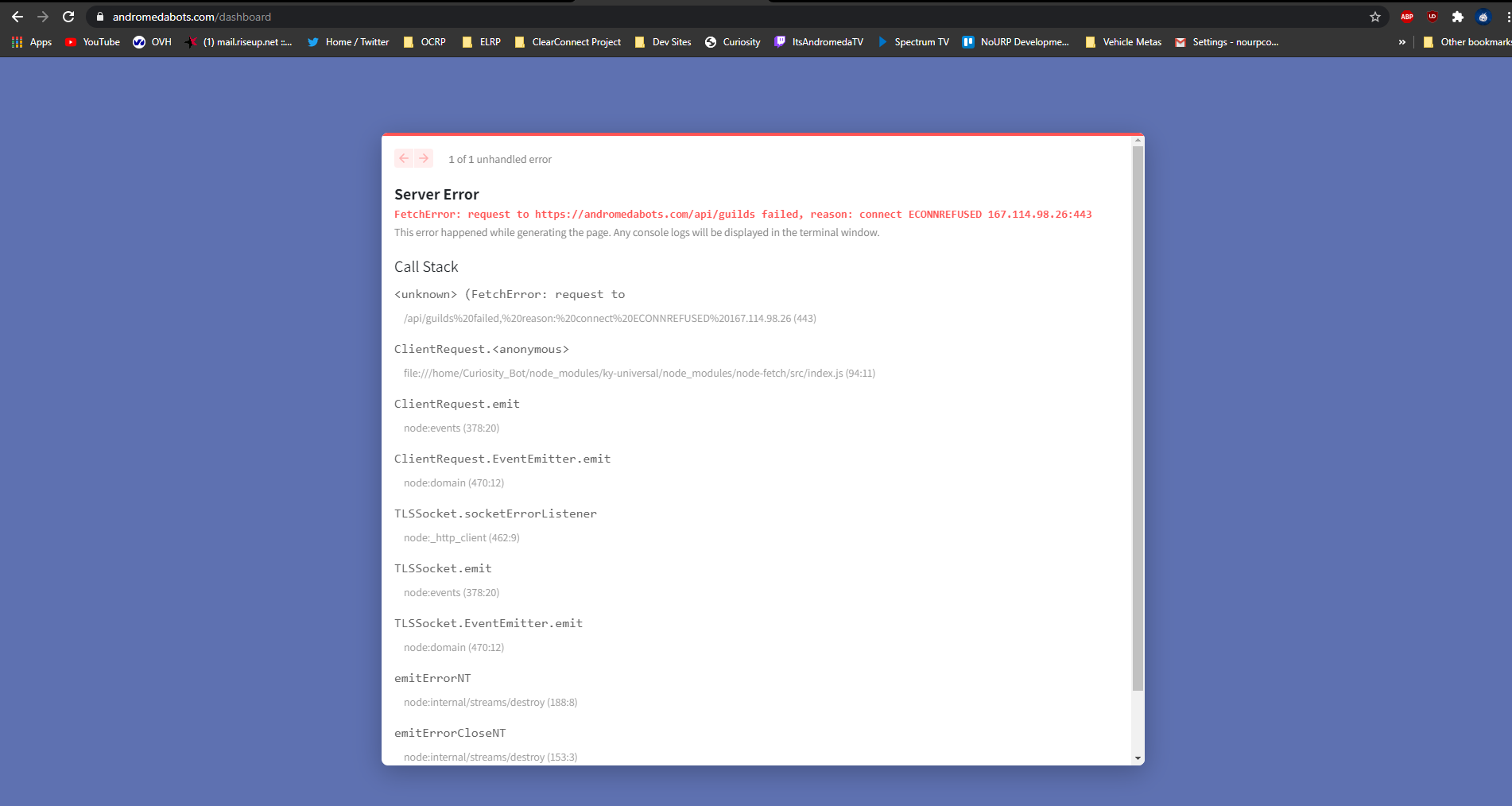Go to next error with right arrow
The image size is (1512, 806).
pos(424,158)
